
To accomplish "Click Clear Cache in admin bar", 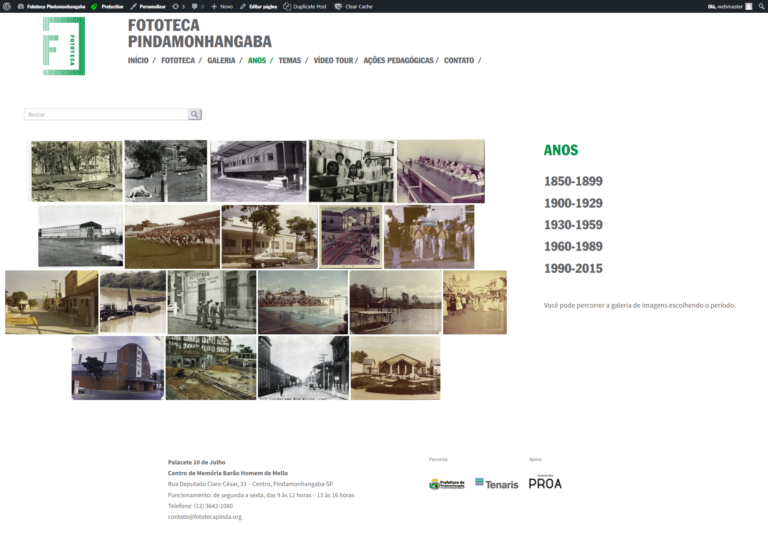I will click(x=354, y=6).
